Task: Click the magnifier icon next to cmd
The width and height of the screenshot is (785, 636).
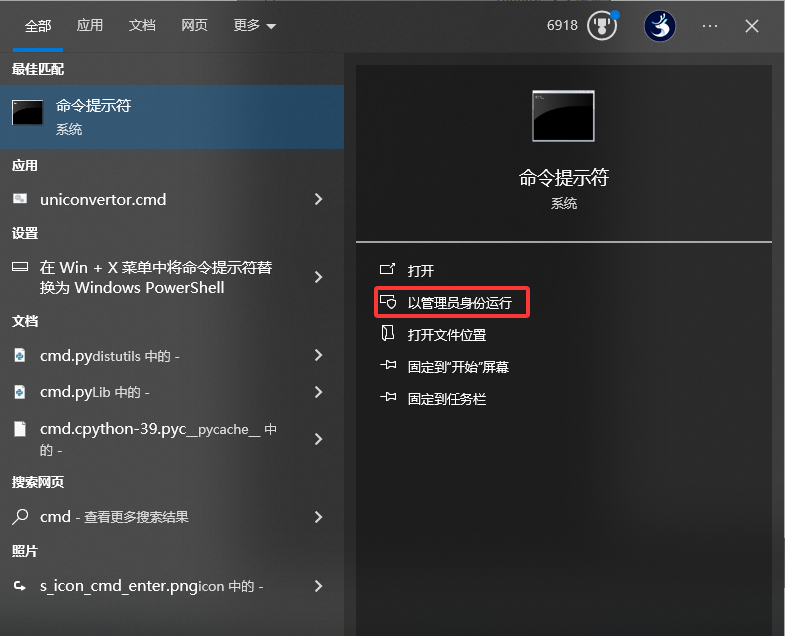Action: click(x=20, y=516)
